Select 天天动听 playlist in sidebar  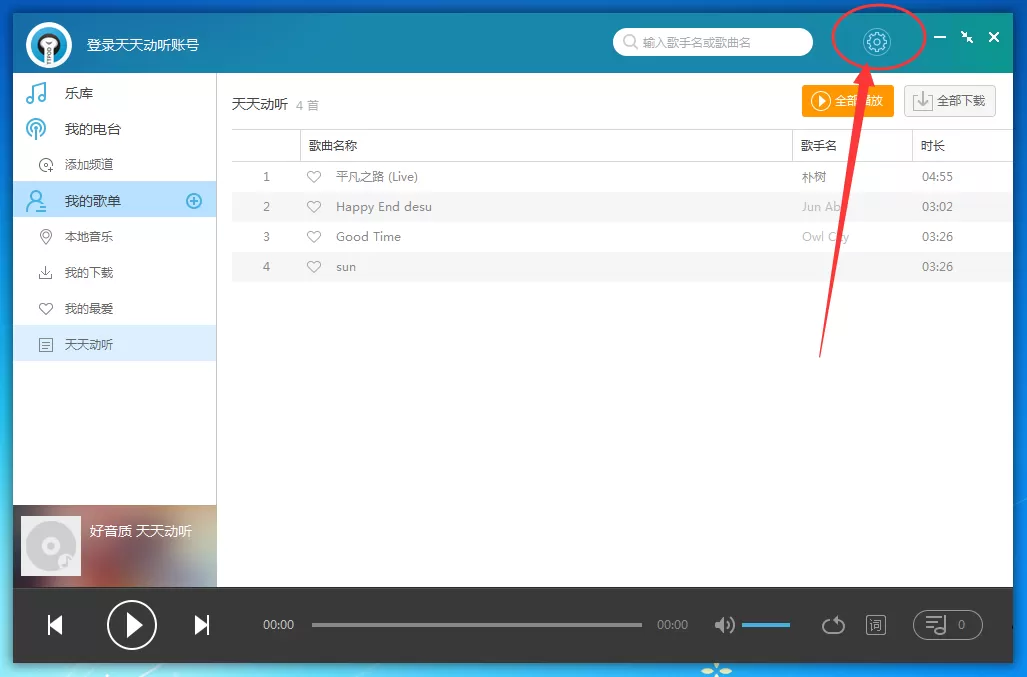coord(115,344)
